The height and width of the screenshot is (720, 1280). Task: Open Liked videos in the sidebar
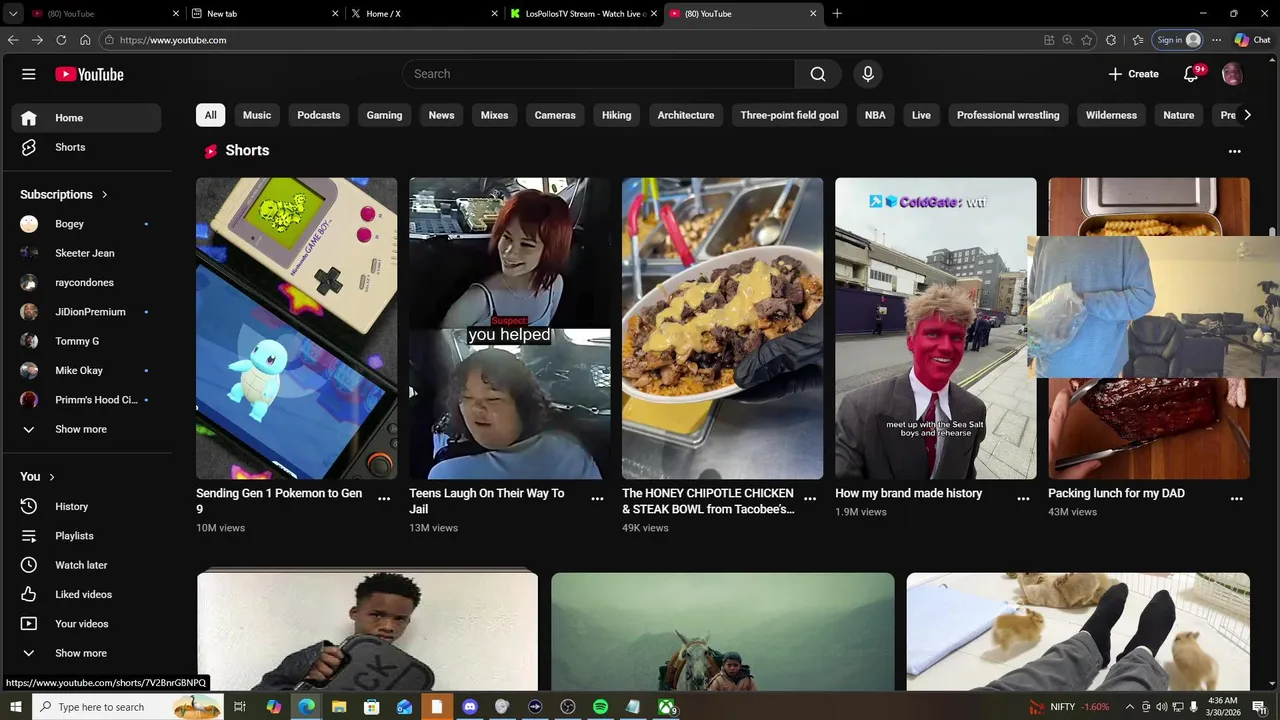[x=86, y=595]
